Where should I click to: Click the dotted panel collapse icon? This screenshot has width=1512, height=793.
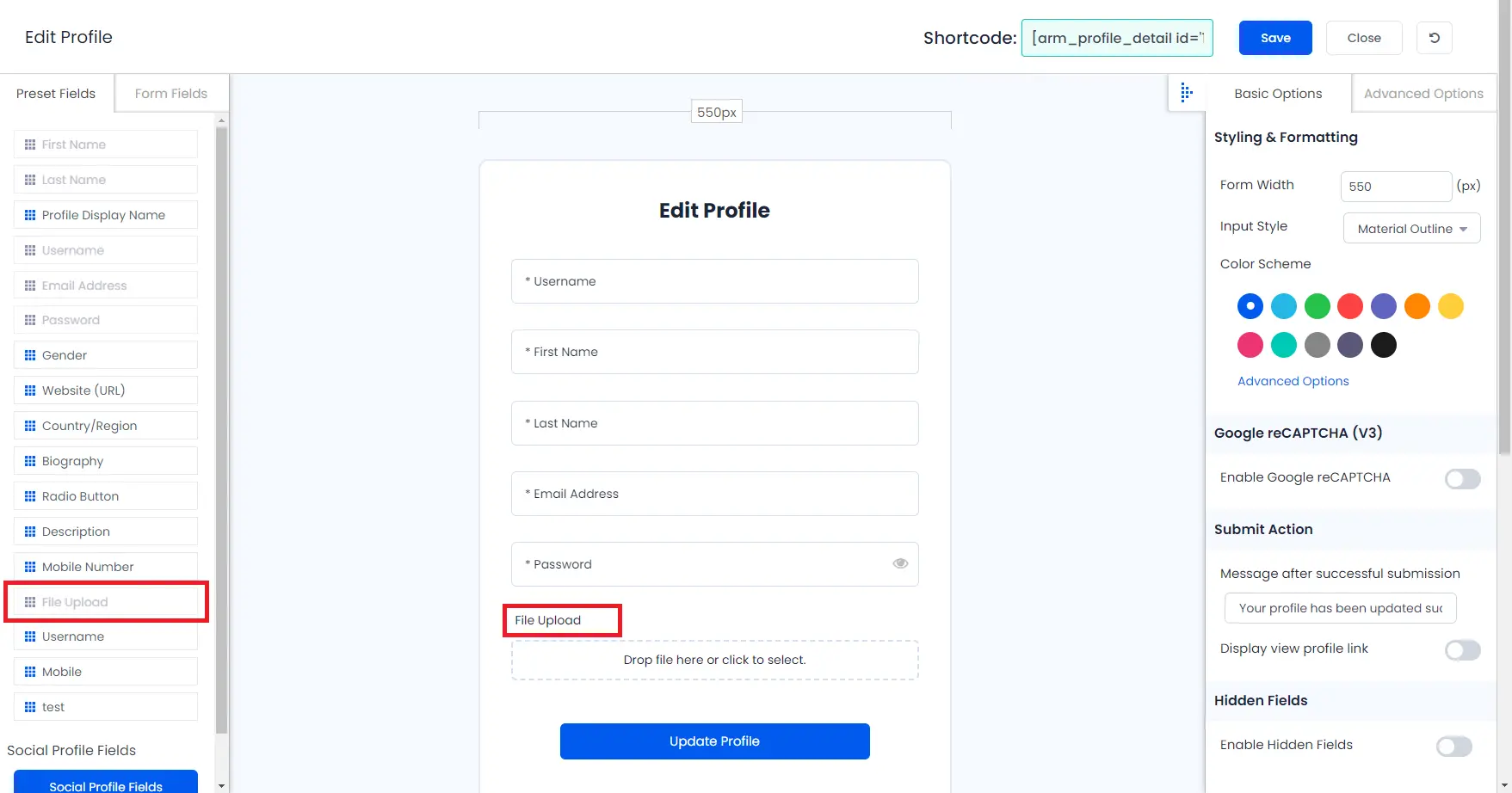(1187, 93)
